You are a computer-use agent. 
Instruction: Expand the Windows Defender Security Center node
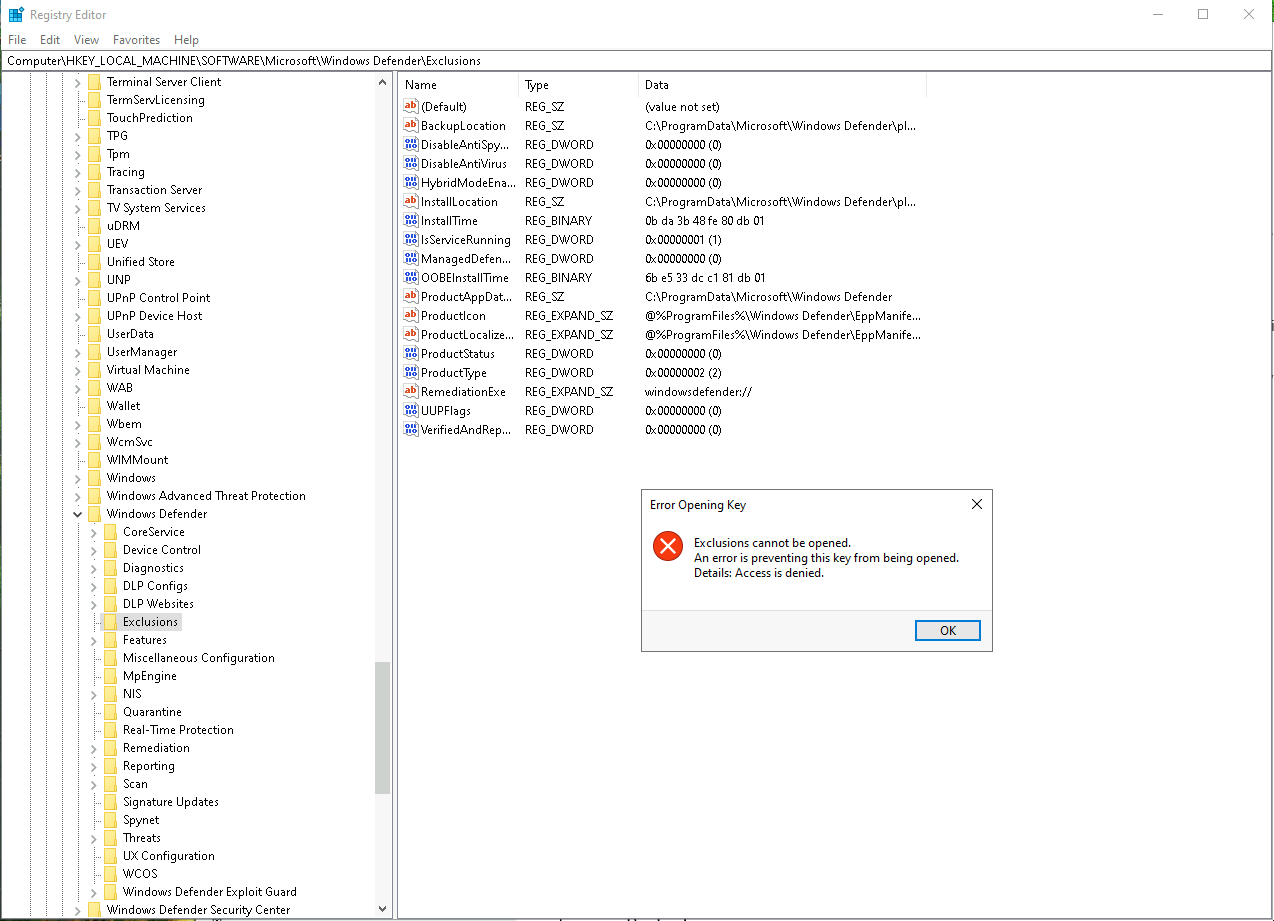coord(78,910)
